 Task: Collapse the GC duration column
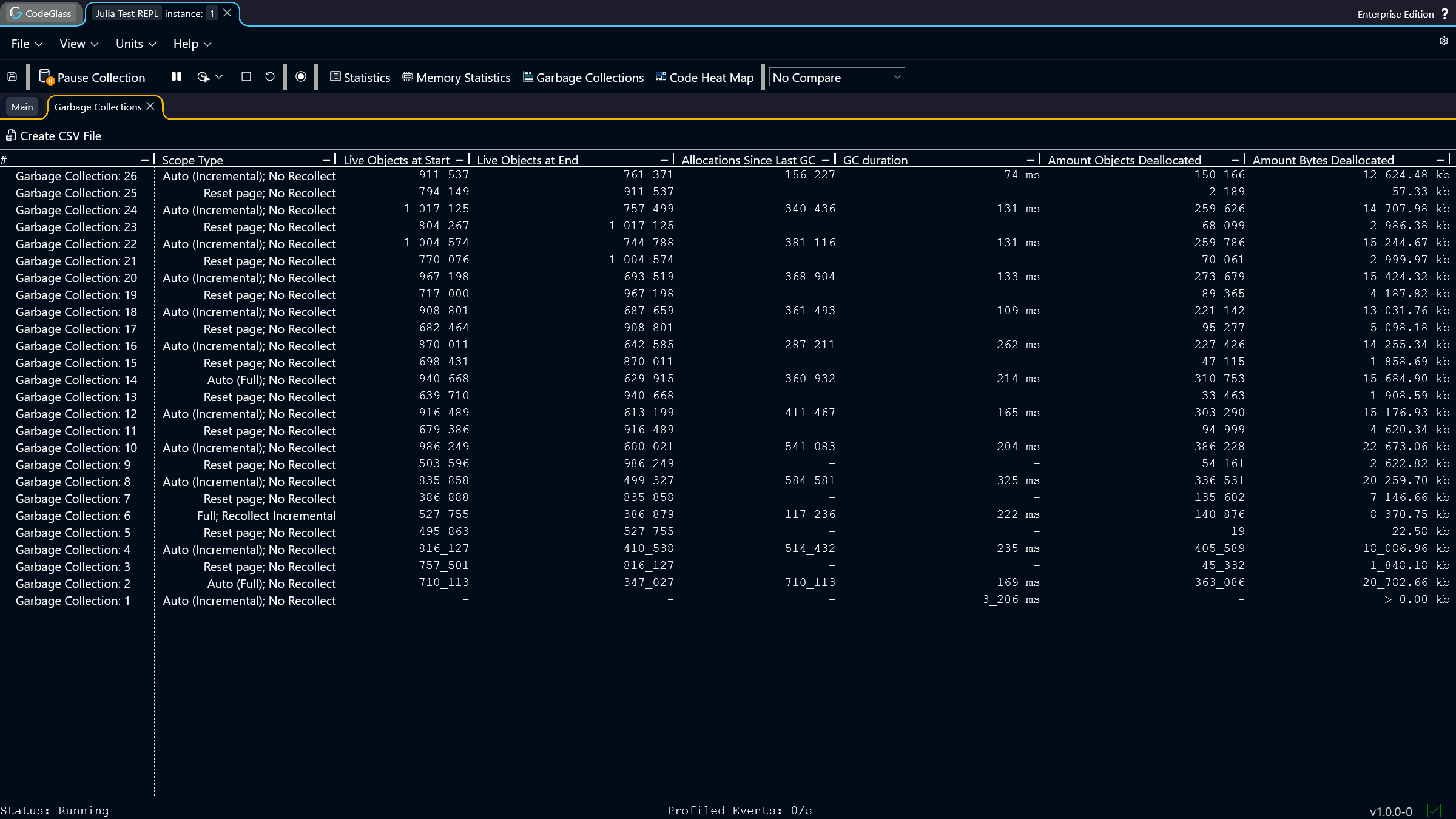1031,160
